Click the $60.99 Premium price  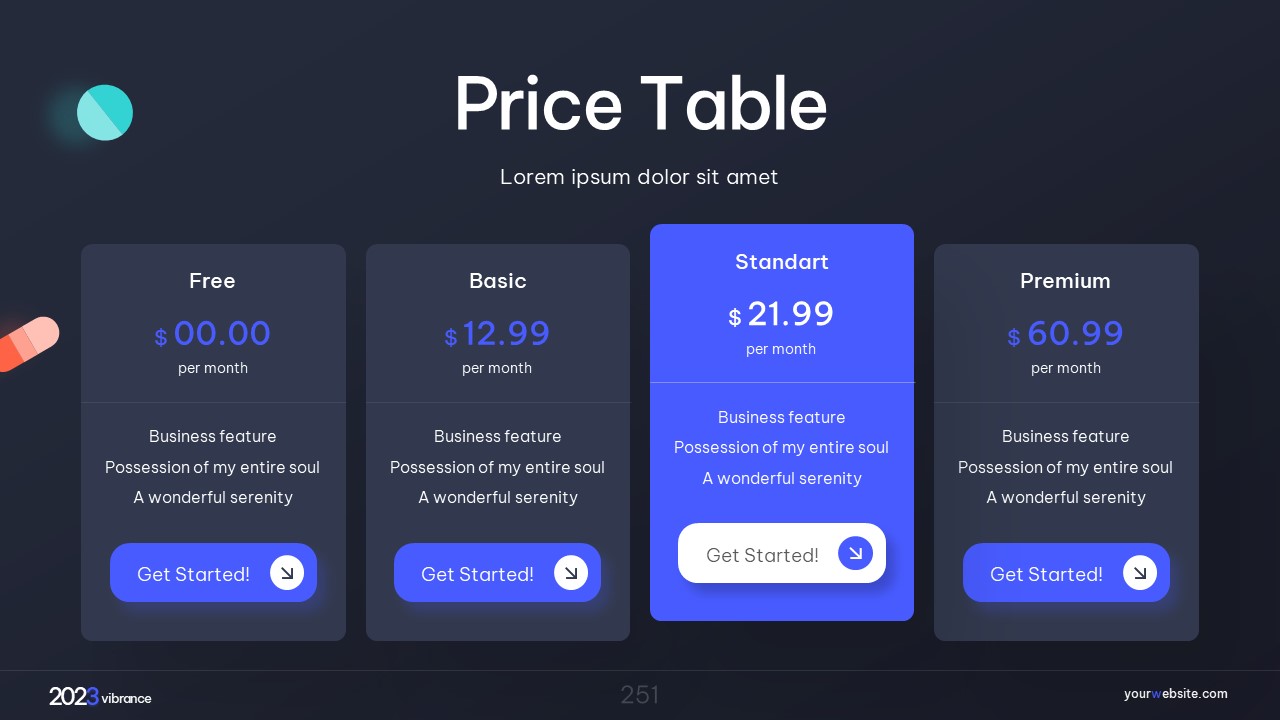coord(1066,333)
